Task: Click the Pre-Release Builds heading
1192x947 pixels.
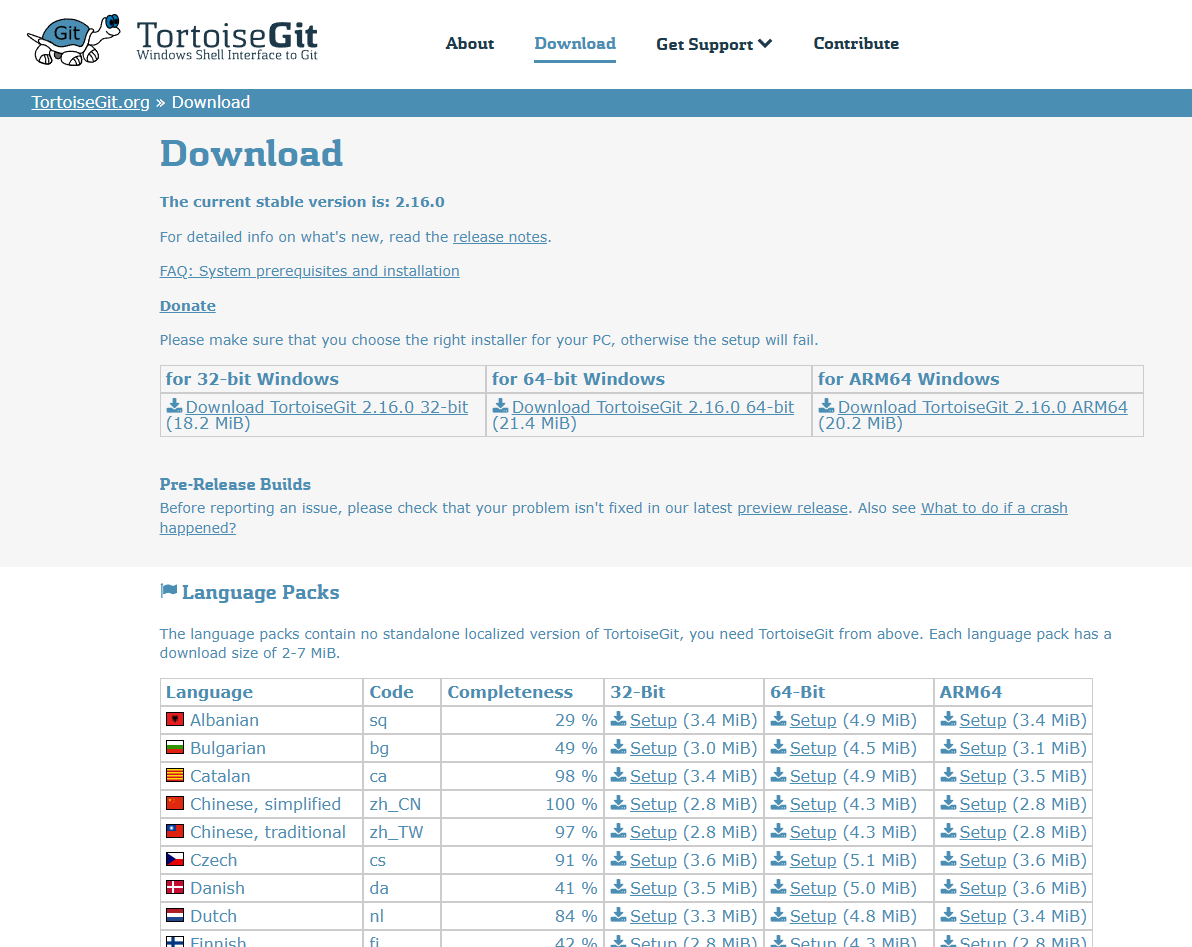Action: (235, 484)
